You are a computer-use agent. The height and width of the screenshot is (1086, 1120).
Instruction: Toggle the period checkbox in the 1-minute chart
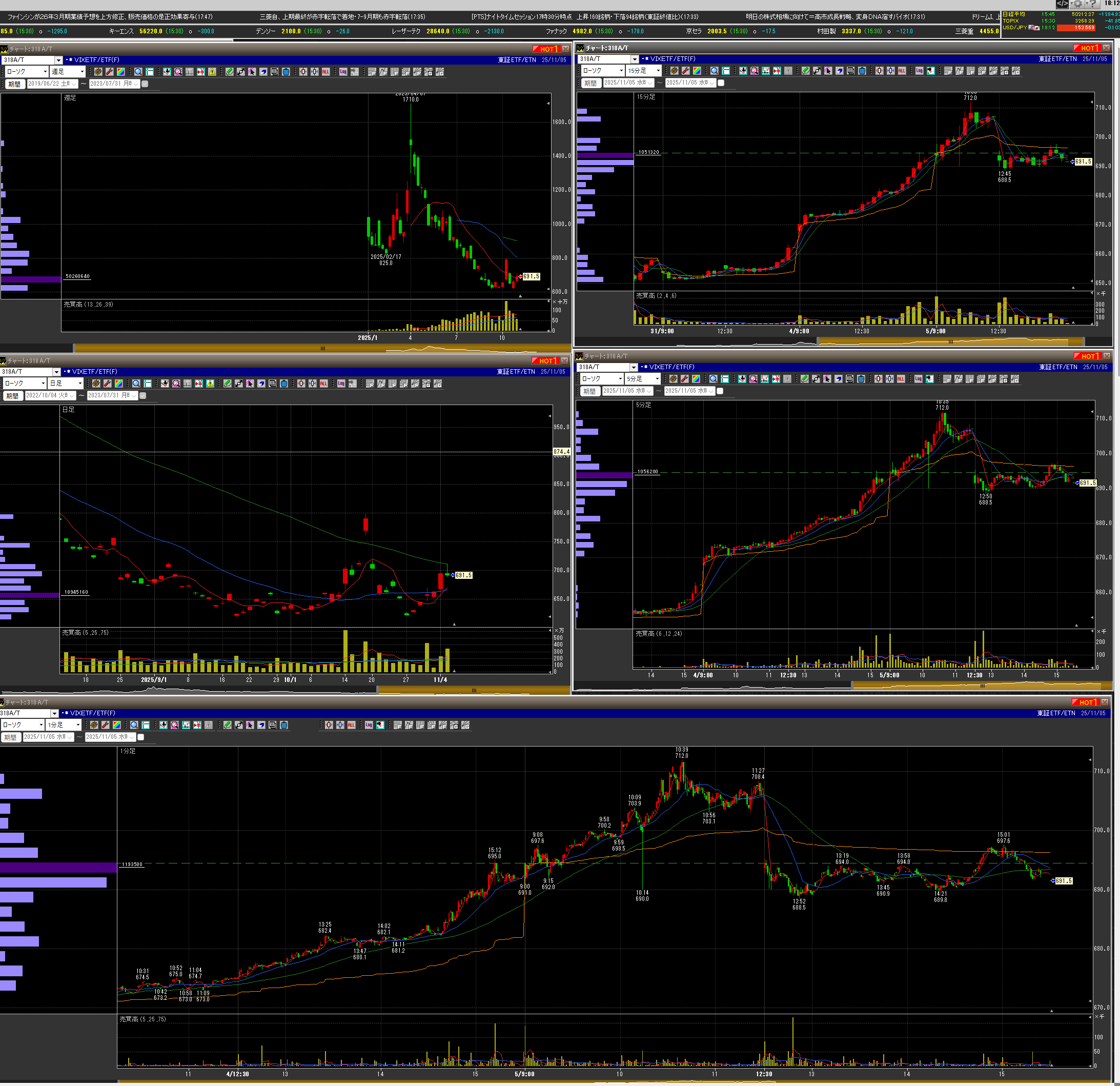[141, 737]
